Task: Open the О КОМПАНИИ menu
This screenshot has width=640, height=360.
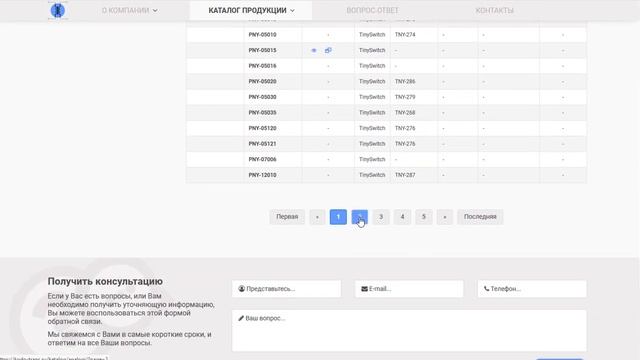Action: click(x=129, y=11)
